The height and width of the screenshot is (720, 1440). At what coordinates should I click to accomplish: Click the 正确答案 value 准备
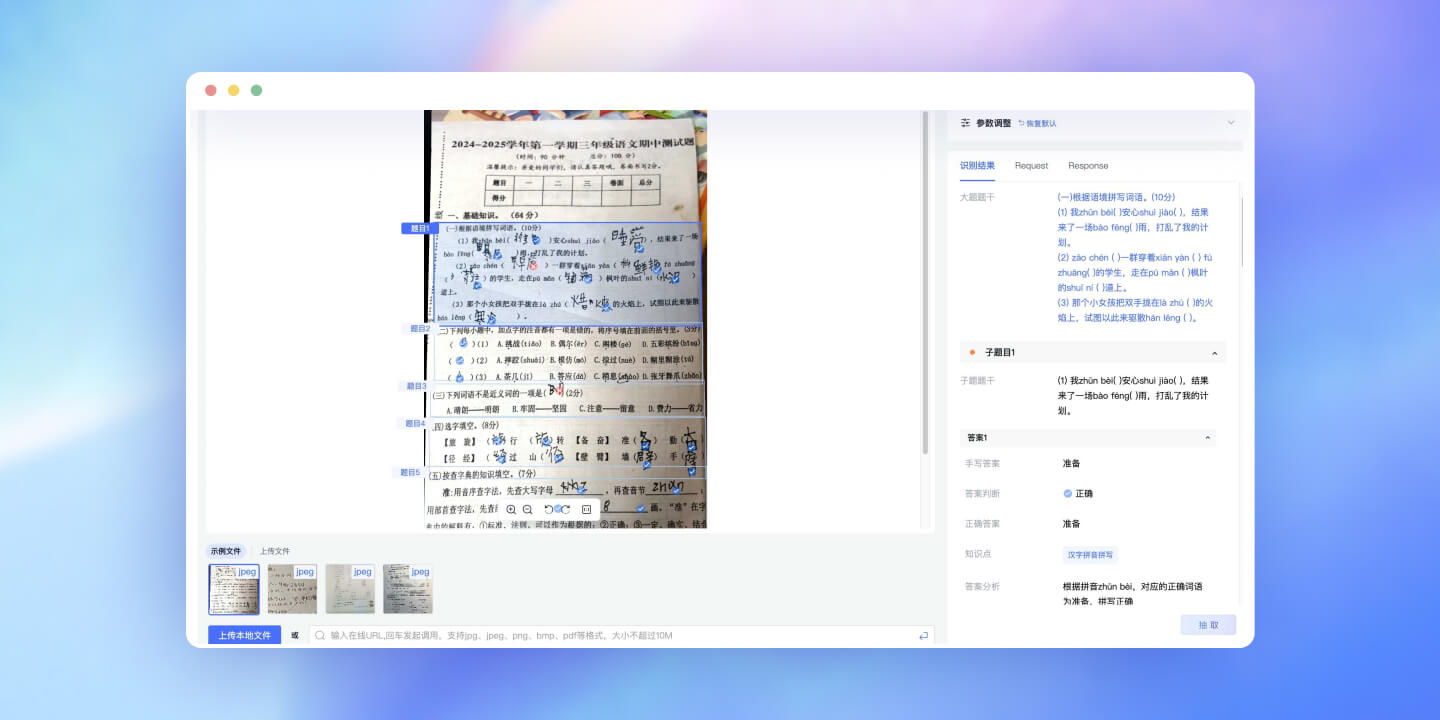click(x=1071, y=524)
